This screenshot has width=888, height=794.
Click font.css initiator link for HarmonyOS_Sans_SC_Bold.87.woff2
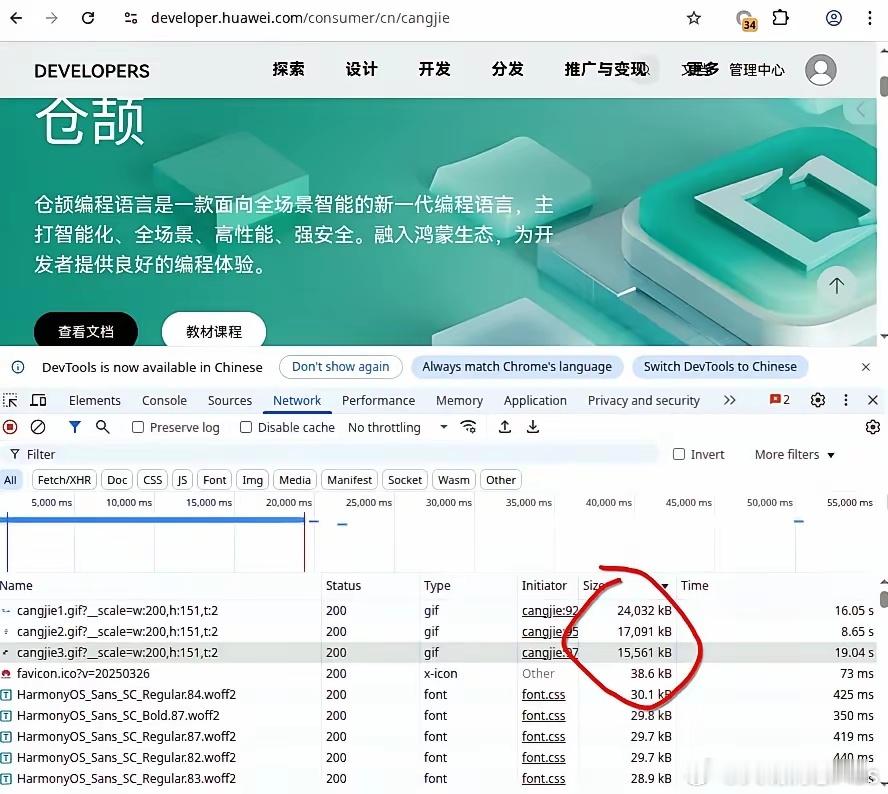(543, 716)
